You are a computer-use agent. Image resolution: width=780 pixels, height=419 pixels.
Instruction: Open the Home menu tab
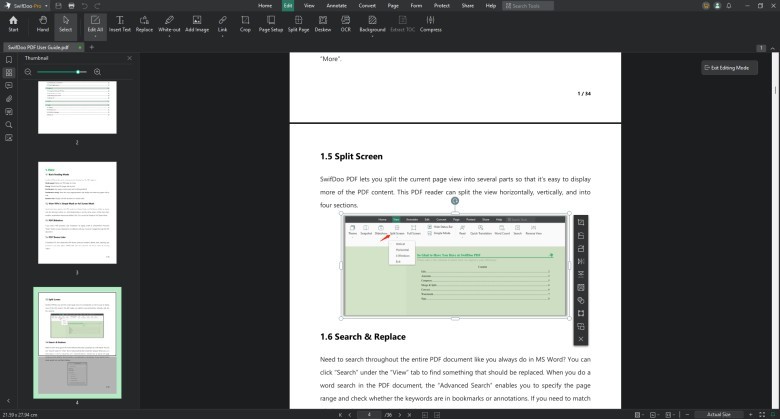click(x=265, y=5)
